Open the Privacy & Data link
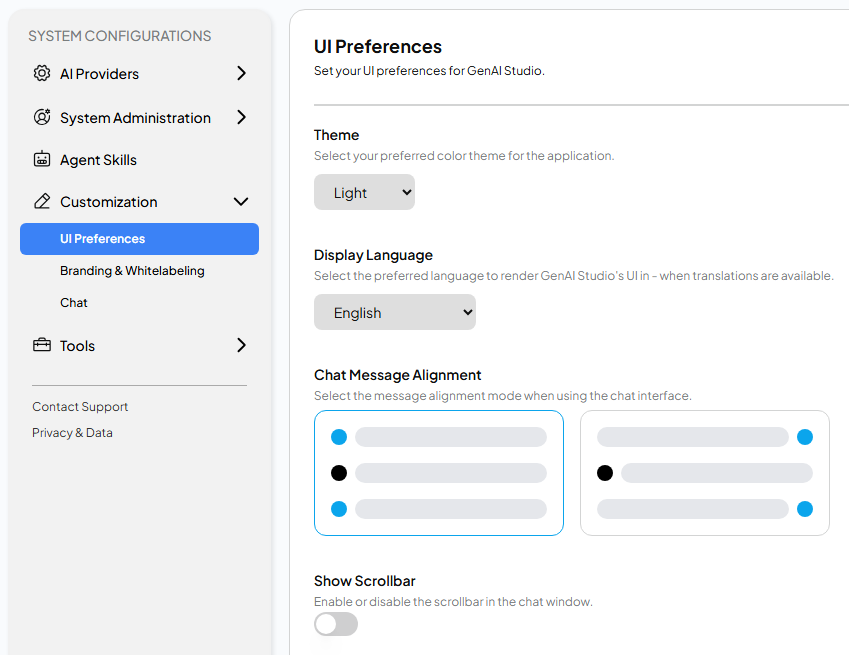The image size is (849, 655). click(x=72, y=433)
